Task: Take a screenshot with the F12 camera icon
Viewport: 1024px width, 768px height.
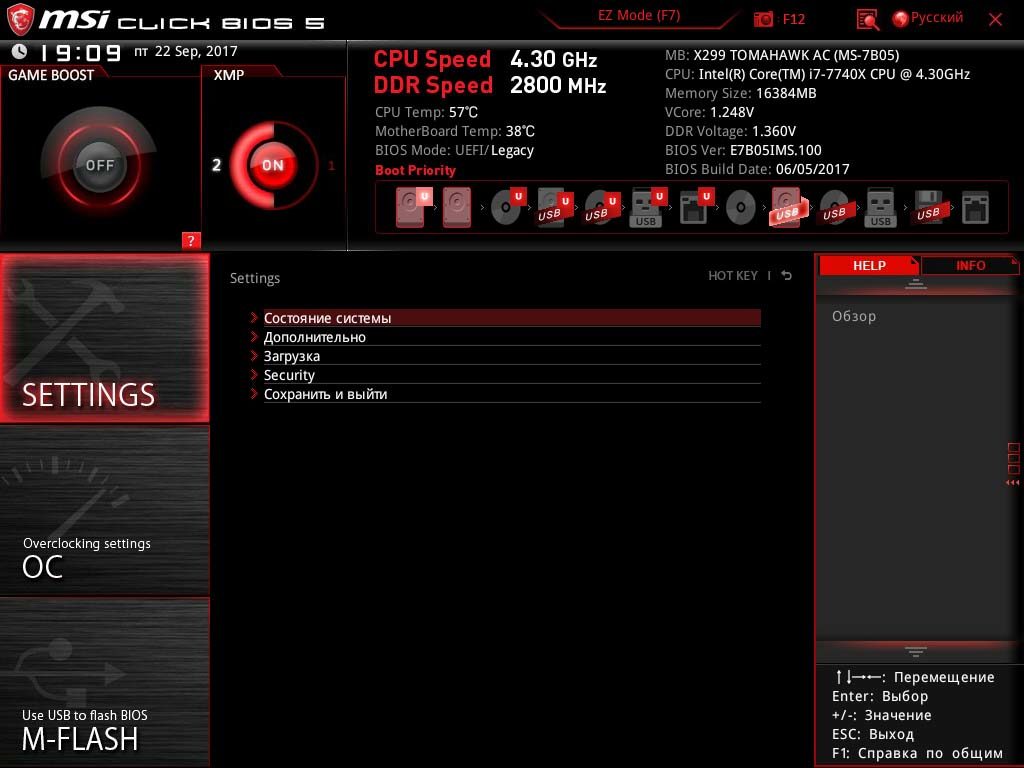Action: 763,19
